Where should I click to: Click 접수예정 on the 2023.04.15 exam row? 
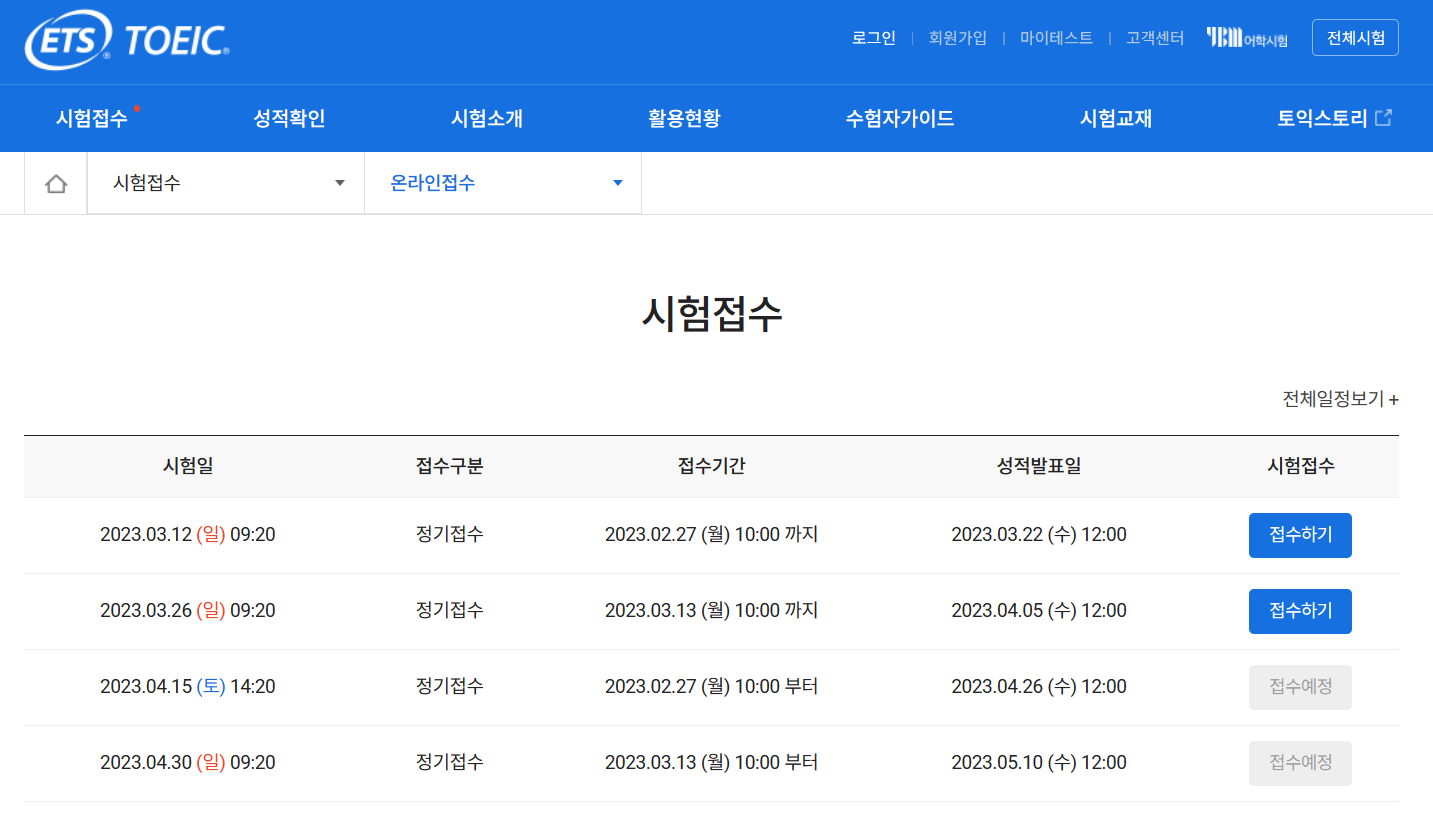(1300, 687)
